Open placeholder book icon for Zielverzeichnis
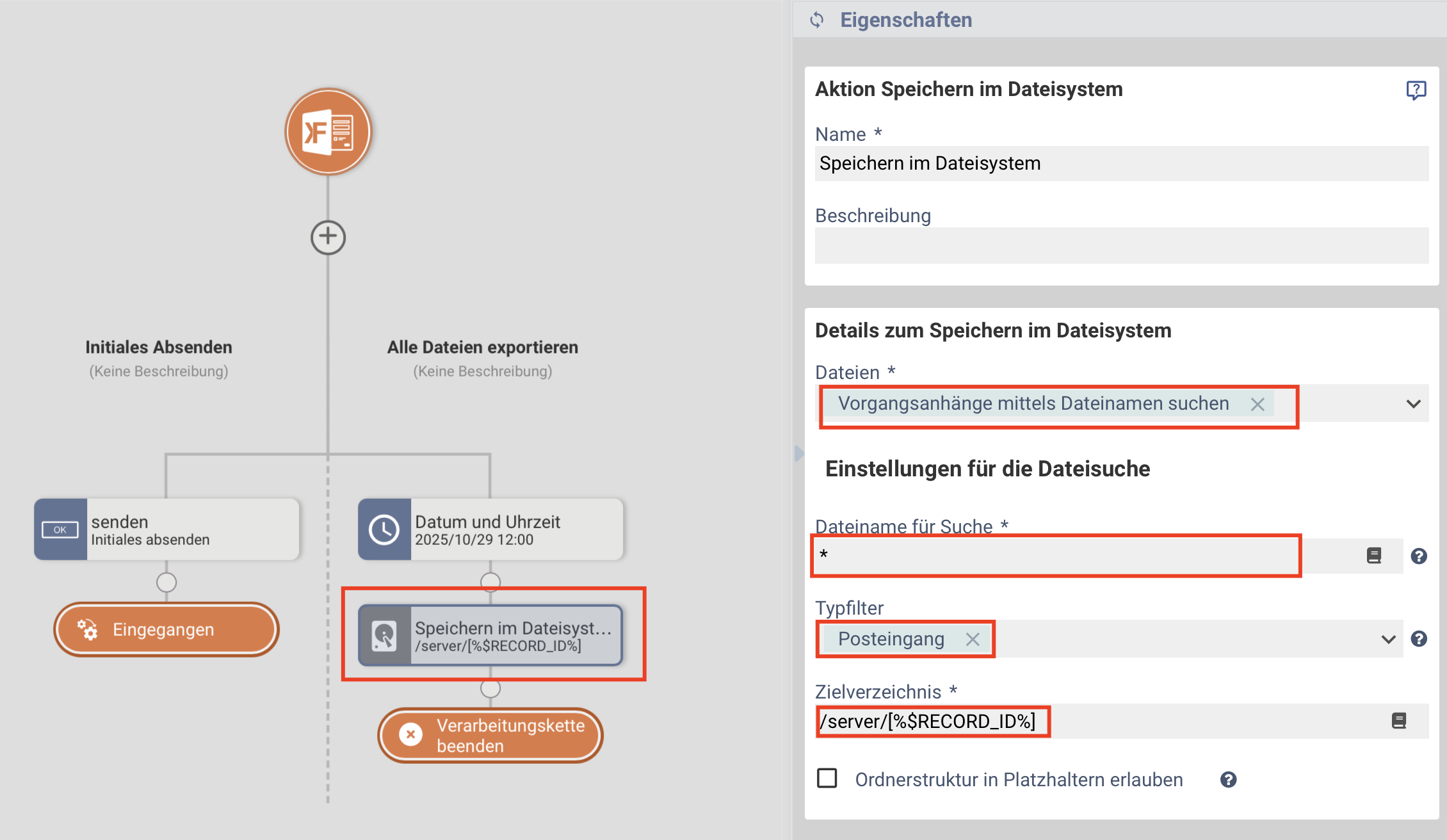 1399,721
